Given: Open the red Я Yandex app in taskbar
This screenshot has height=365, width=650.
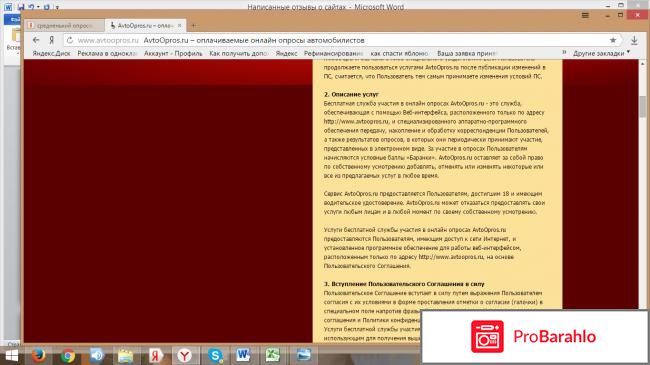Looking at the screenshot, I should [x=155, y=355].
